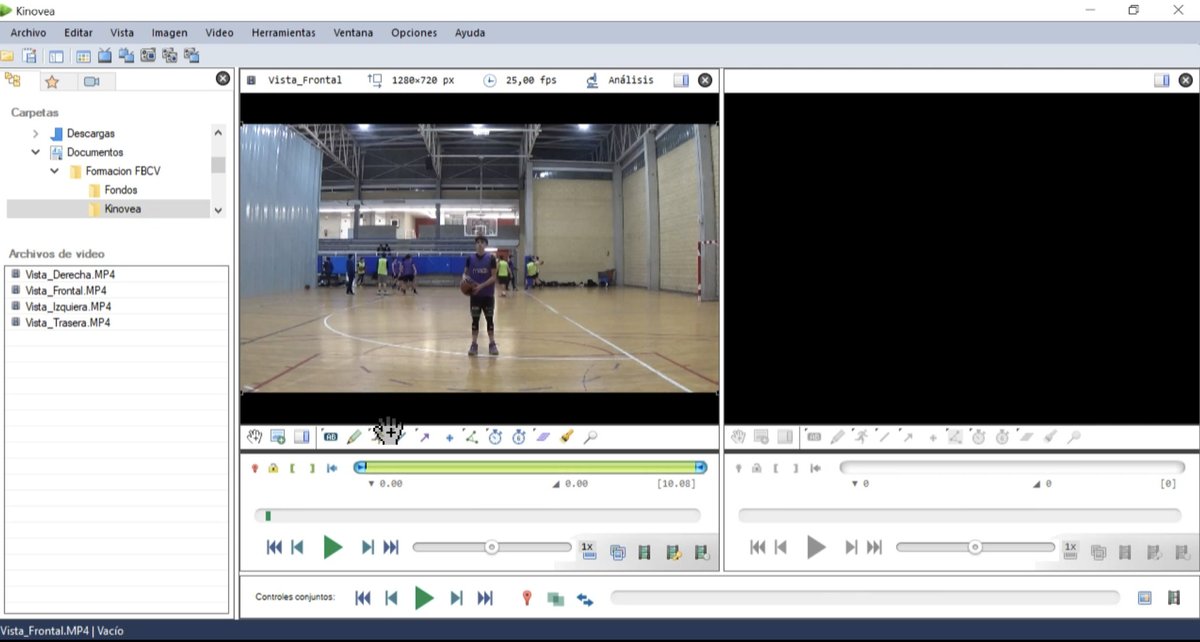Toggle the working zone lock icon
The height and width of the screenshot is (642, 1200).
click(273, 468)
